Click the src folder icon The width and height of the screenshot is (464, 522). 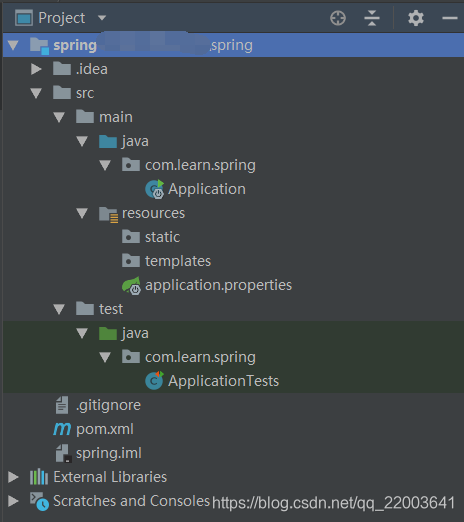tap(62, 92)
